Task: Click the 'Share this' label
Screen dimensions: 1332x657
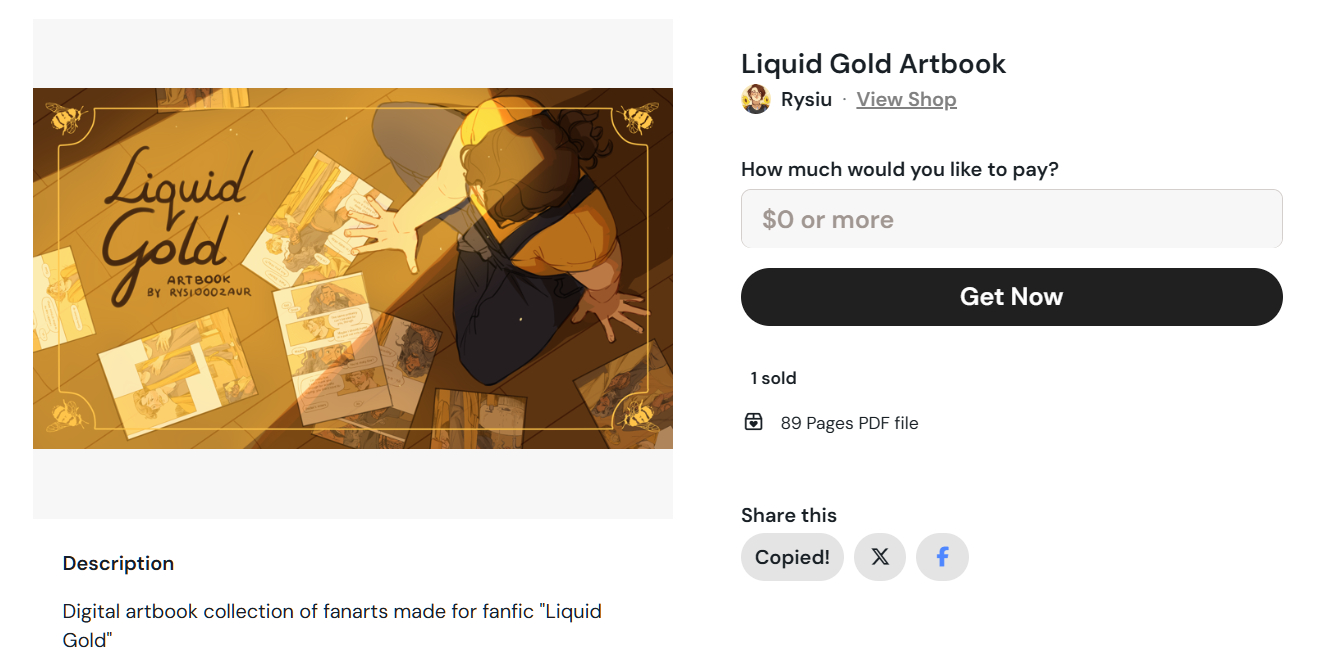Action: pos(788,515)
